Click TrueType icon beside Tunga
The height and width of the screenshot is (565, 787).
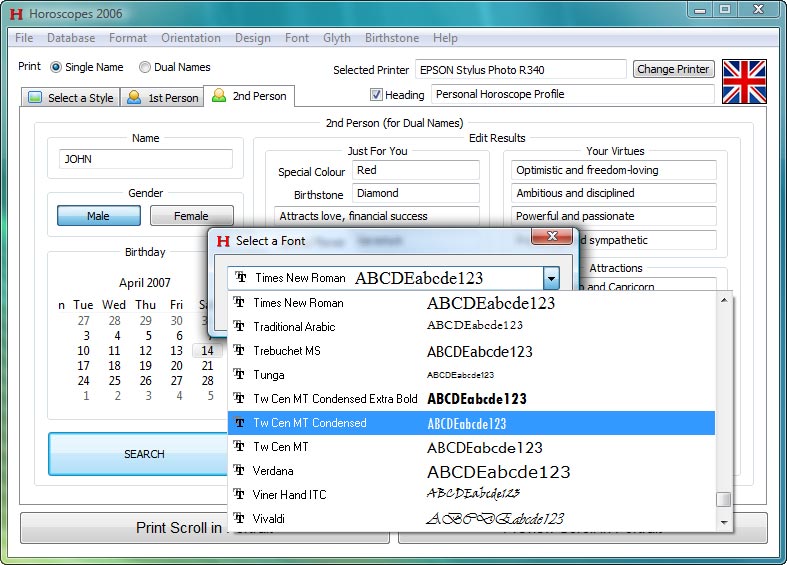pyautogui.click(x=239, y=374)
